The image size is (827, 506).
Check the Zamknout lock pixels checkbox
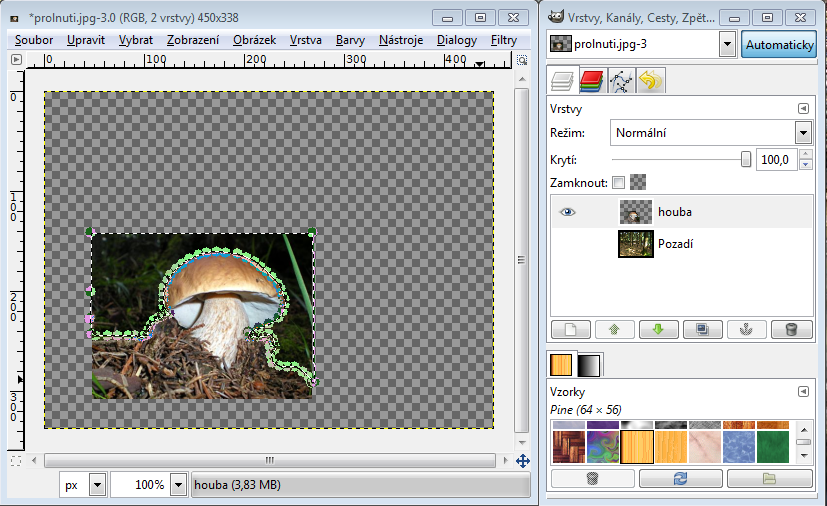point(618,183)
